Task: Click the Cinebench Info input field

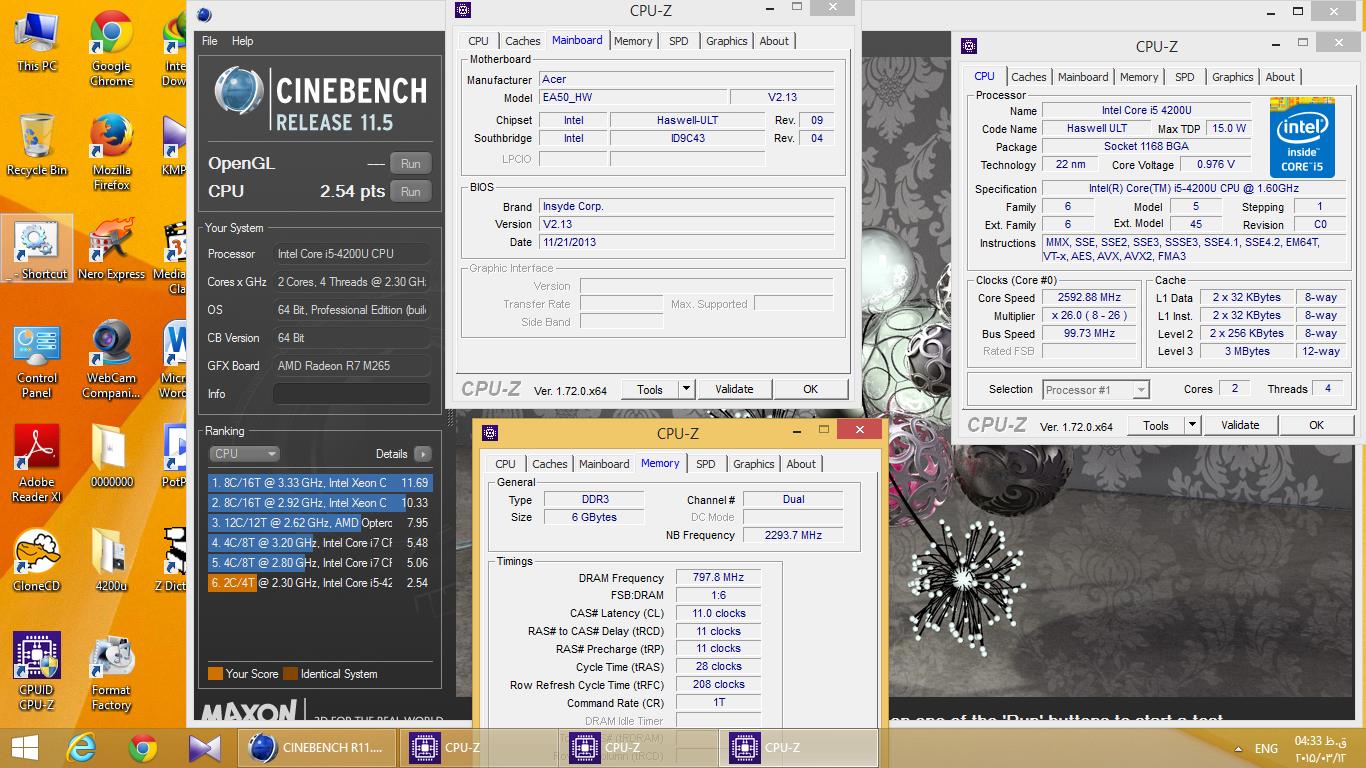Action: click(x=351, y=394)
